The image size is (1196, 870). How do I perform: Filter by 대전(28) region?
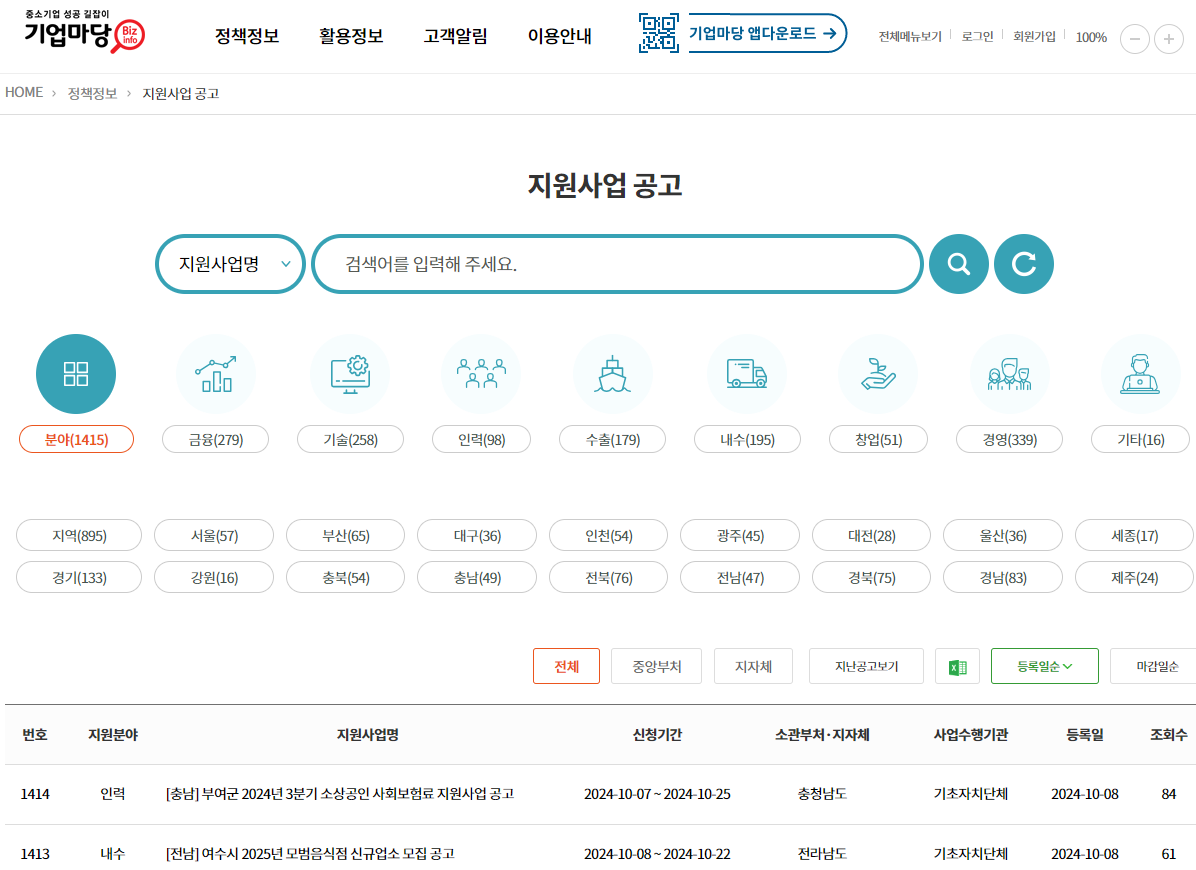coord(872,535)
